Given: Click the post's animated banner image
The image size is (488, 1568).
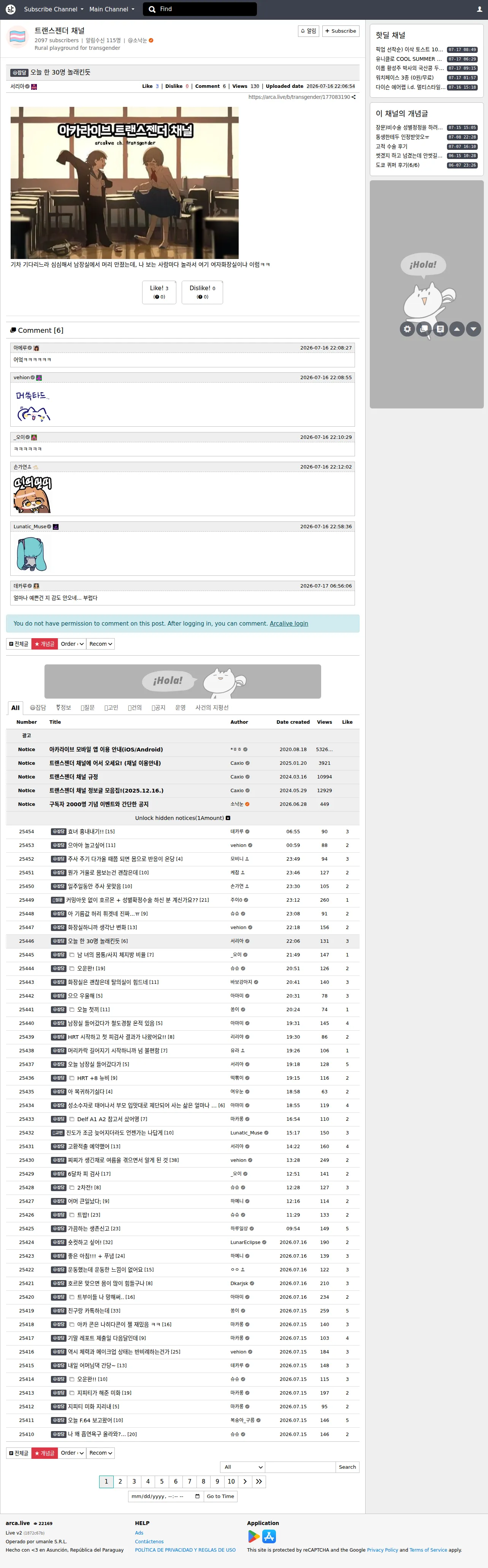Looking at the screenshot, I should pos(124,183).
